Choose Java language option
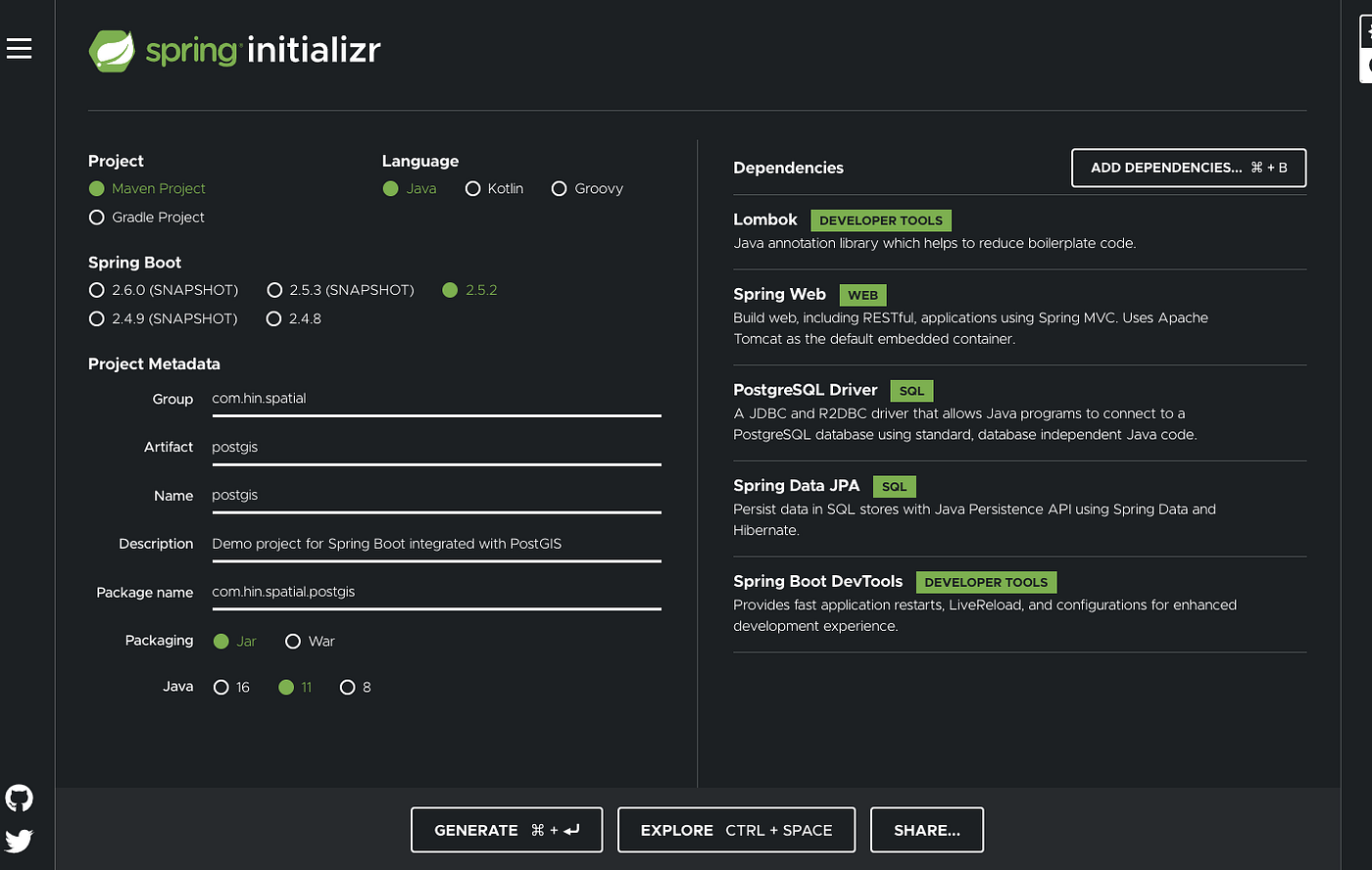The height and width of the screenshot is (870, 1372). [x=410, y=188]
